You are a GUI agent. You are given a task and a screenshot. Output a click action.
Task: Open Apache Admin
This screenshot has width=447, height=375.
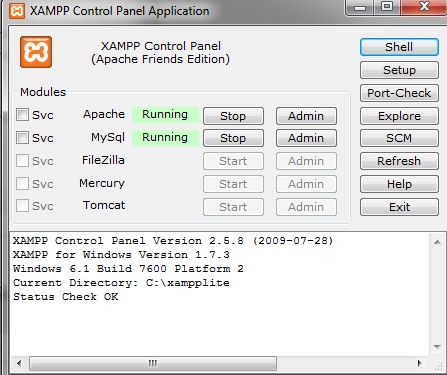pyautogui.click(x=306, y=116)
